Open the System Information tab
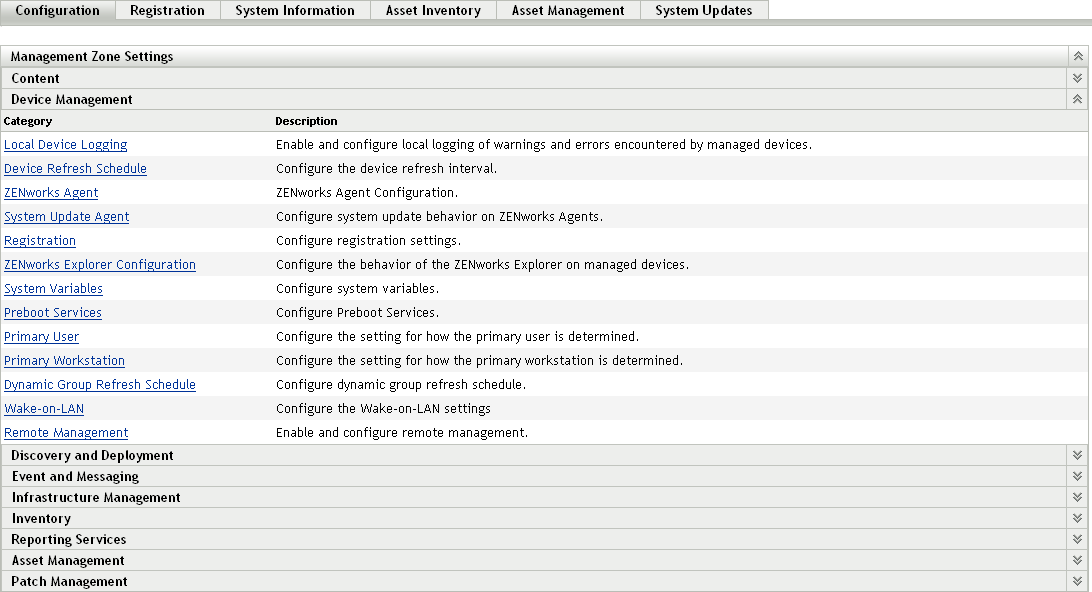 [295, 11]
